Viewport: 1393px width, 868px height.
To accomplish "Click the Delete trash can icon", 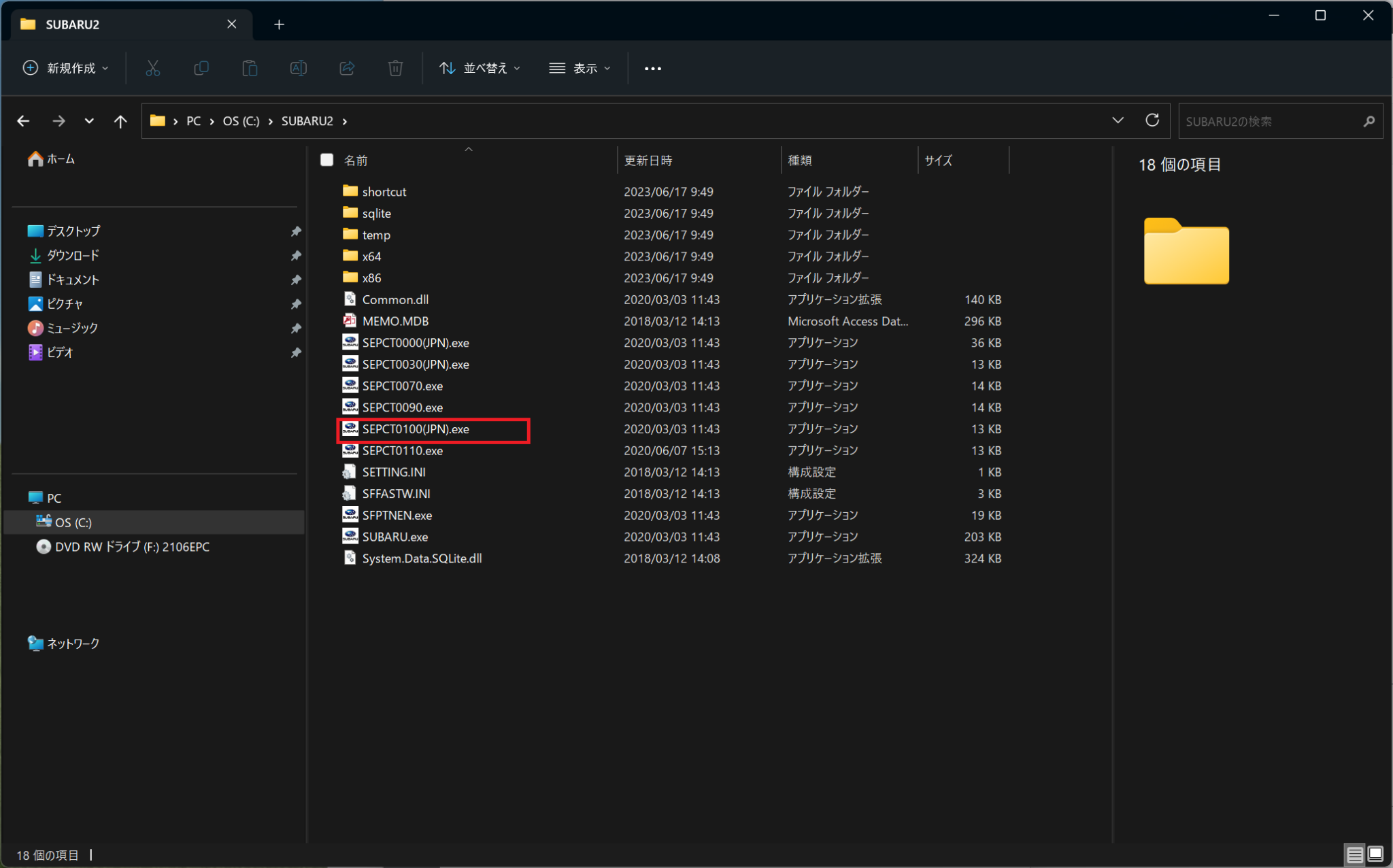I will (395, 68).
